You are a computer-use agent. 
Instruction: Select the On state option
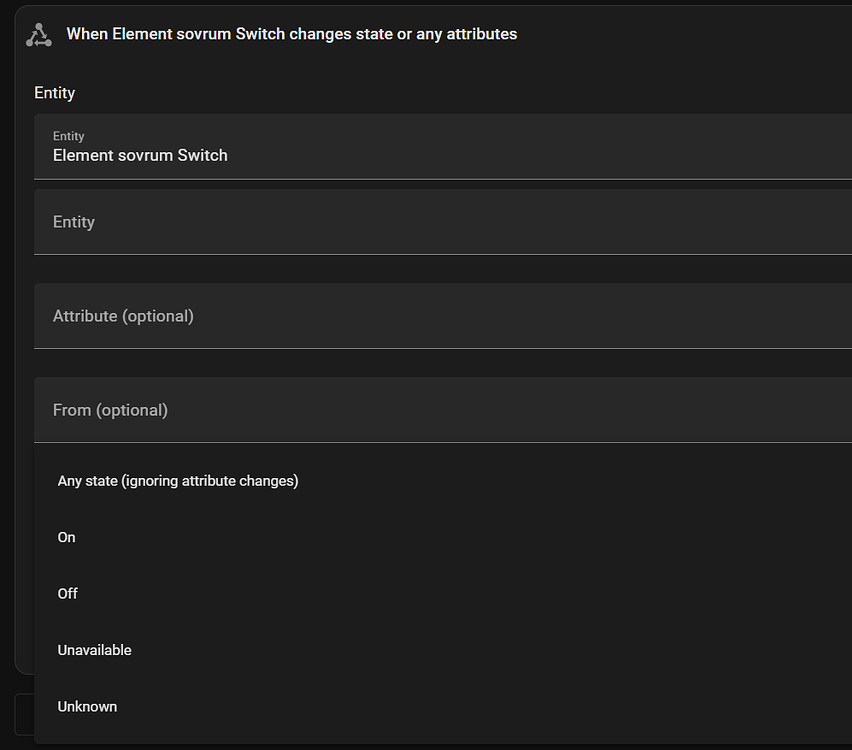[66, 537]
